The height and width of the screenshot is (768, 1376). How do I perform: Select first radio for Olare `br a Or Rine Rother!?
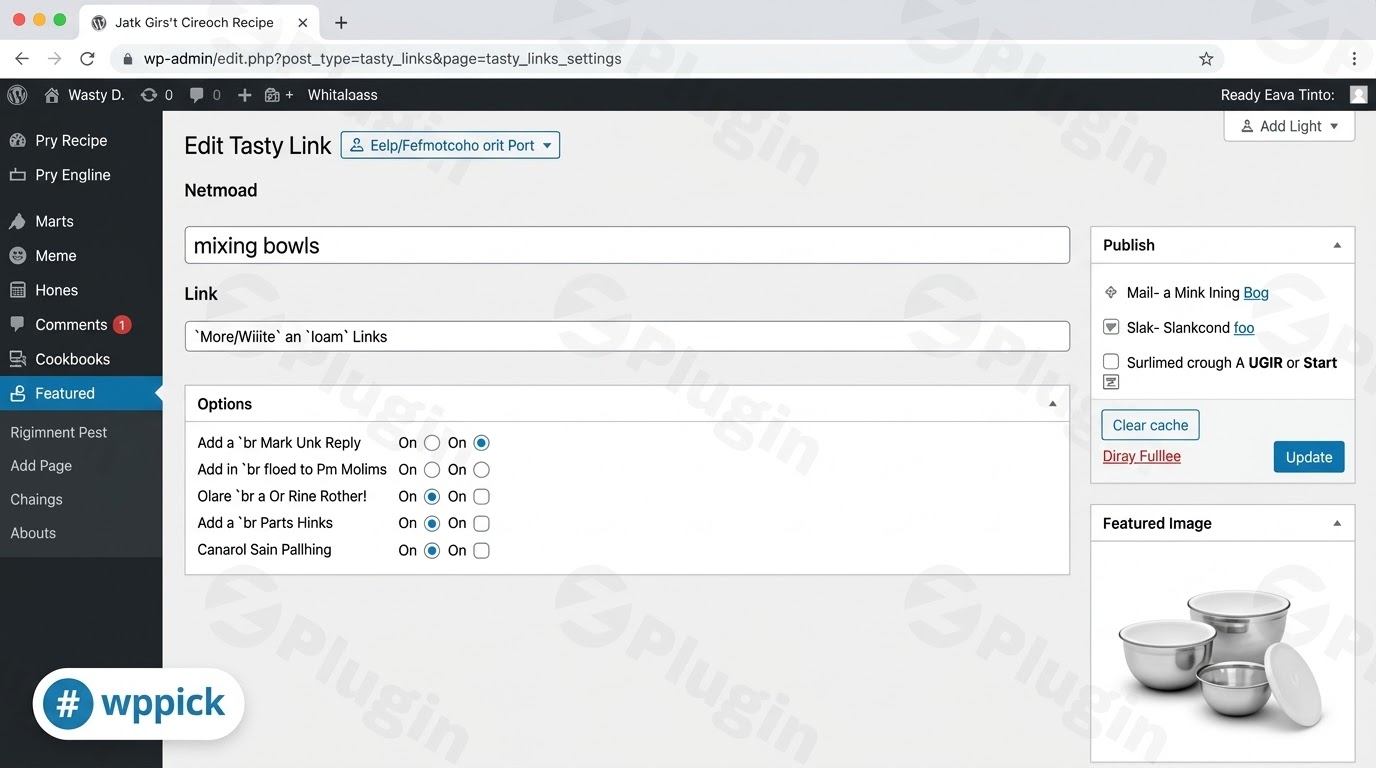pyautogui.click(x=432, y=497)
